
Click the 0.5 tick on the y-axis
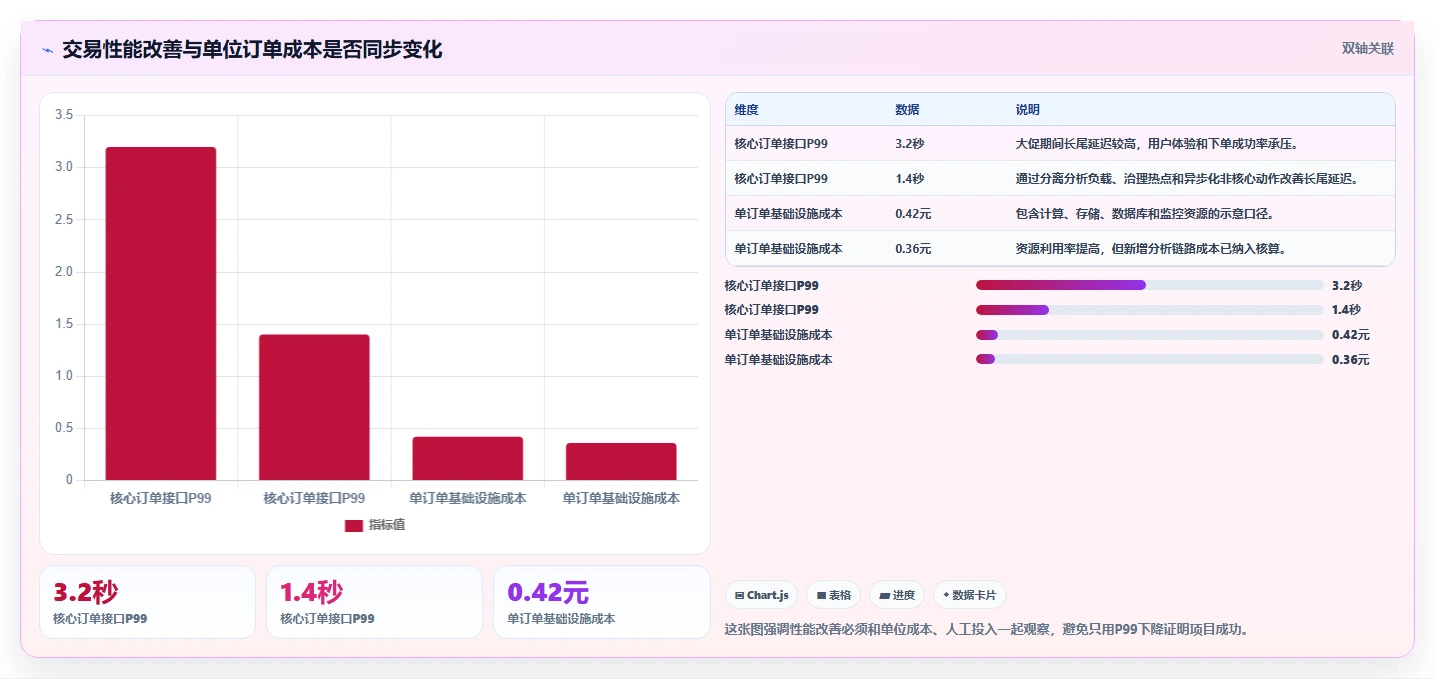(64, 428)
